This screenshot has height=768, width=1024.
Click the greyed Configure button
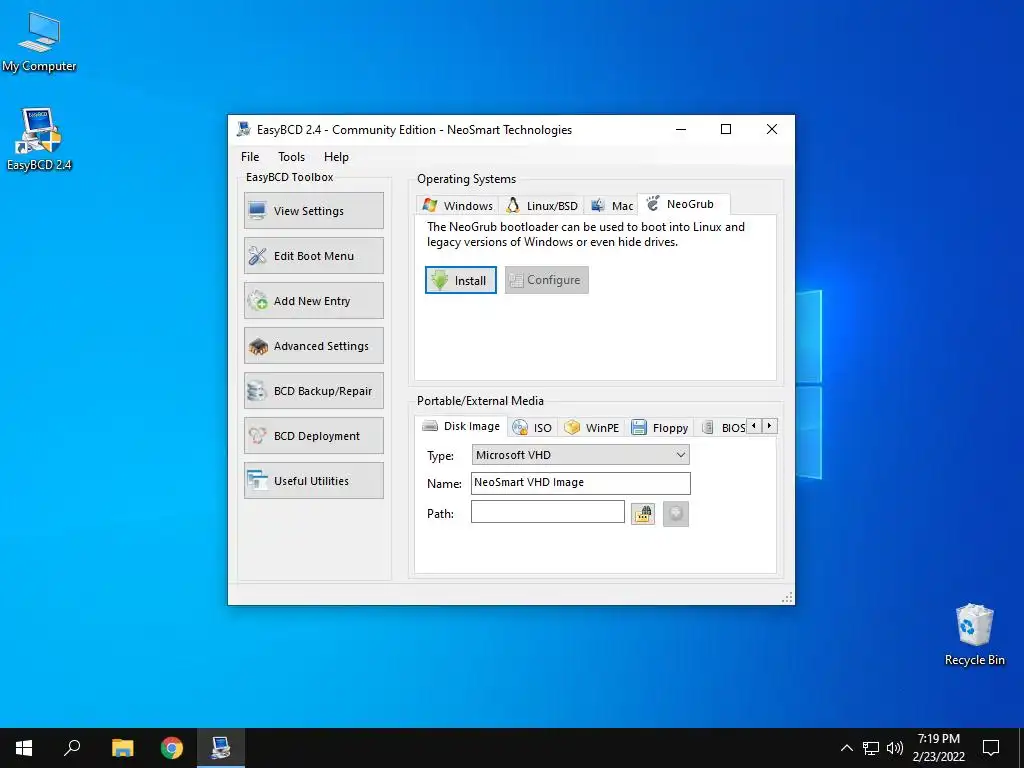click(x=547, y=280)
